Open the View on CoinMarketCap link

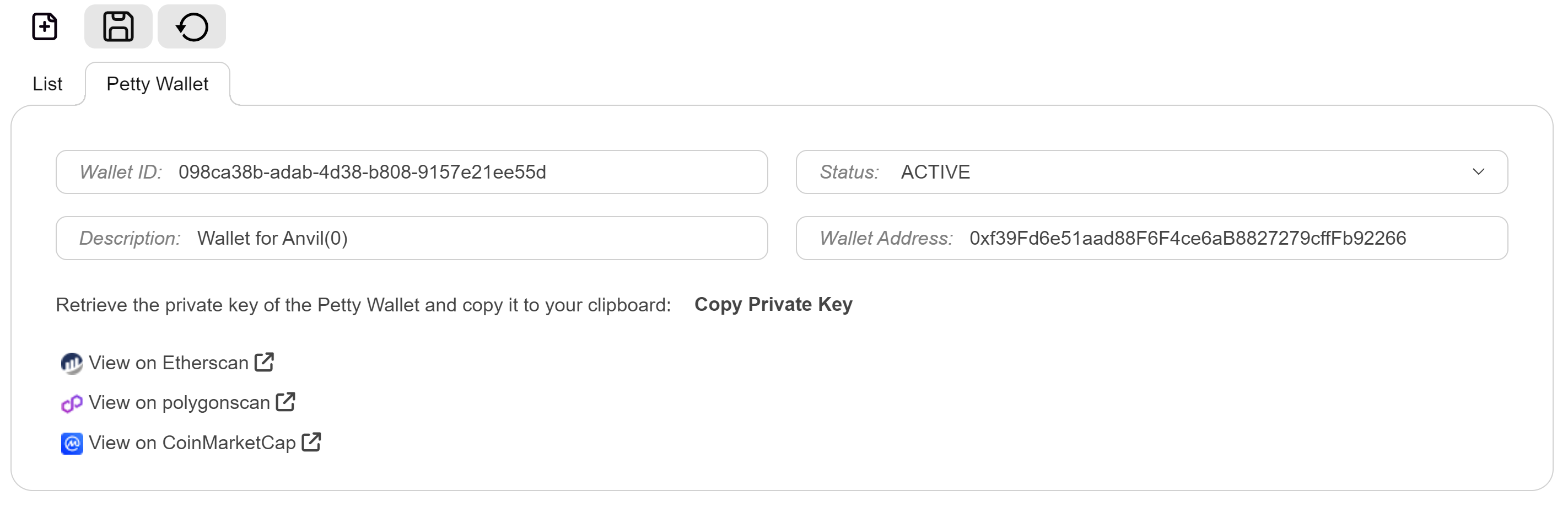pos(192,443)
